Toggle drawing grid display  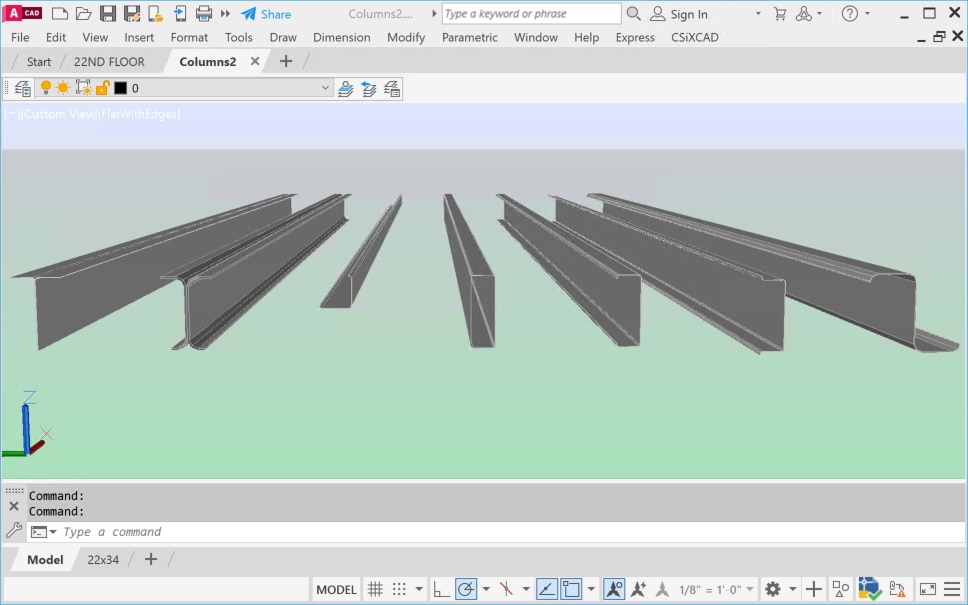pos(375,589)
